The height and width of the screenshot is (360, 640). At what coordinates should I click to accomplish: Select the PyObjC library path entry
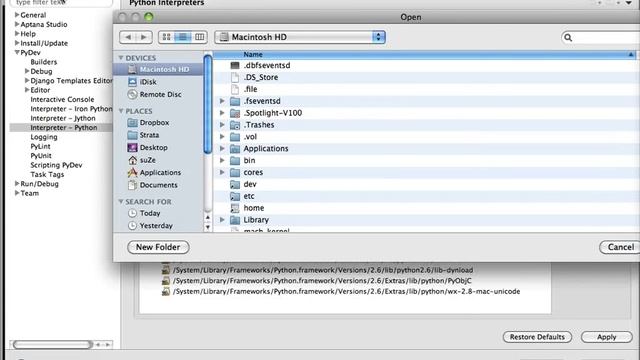click(x=322, y=281)
